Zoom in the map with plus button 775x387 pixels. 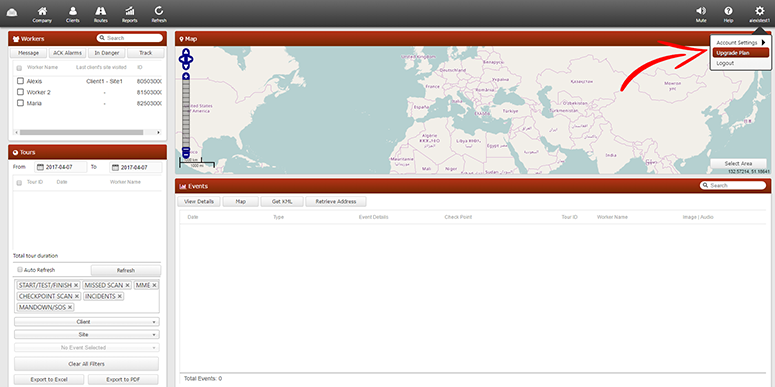coord(186,77)
